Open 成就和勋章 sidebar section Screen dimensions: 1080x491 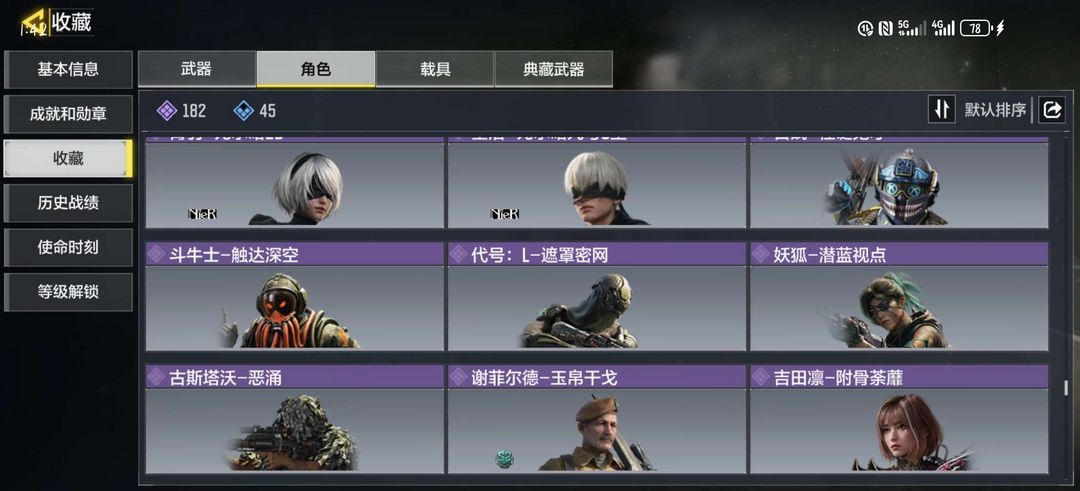(x=68, y=114)
